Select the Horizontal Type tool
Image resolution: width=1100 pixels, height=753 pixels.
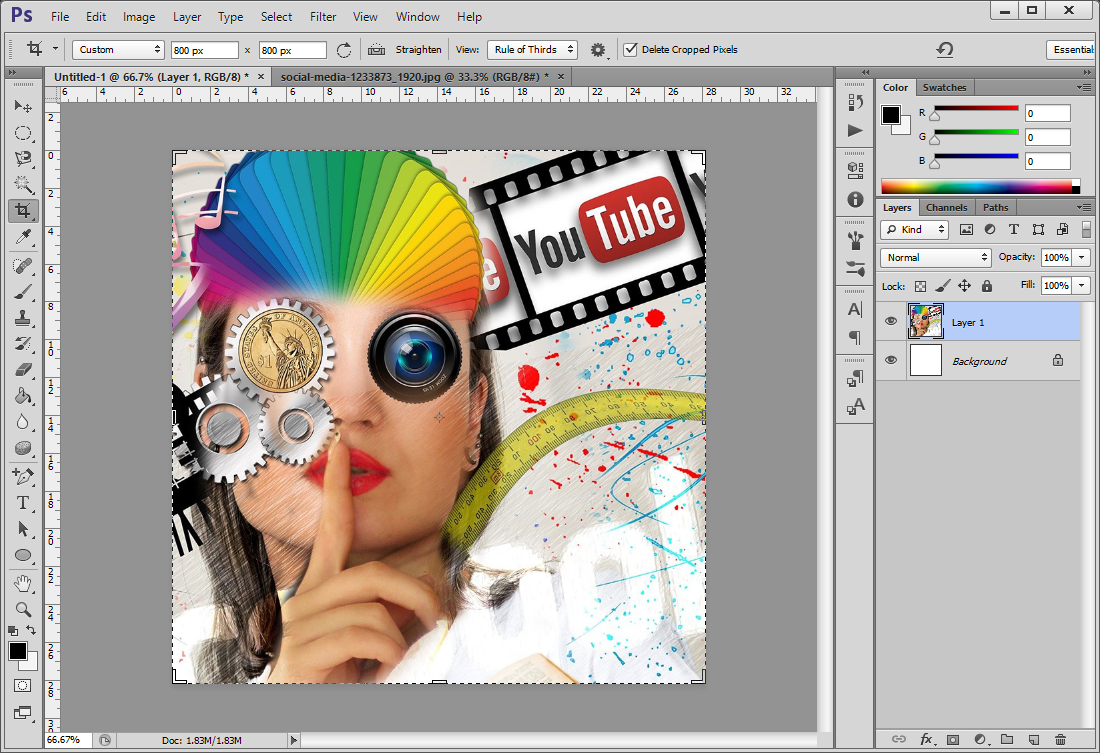click(23, 503)
